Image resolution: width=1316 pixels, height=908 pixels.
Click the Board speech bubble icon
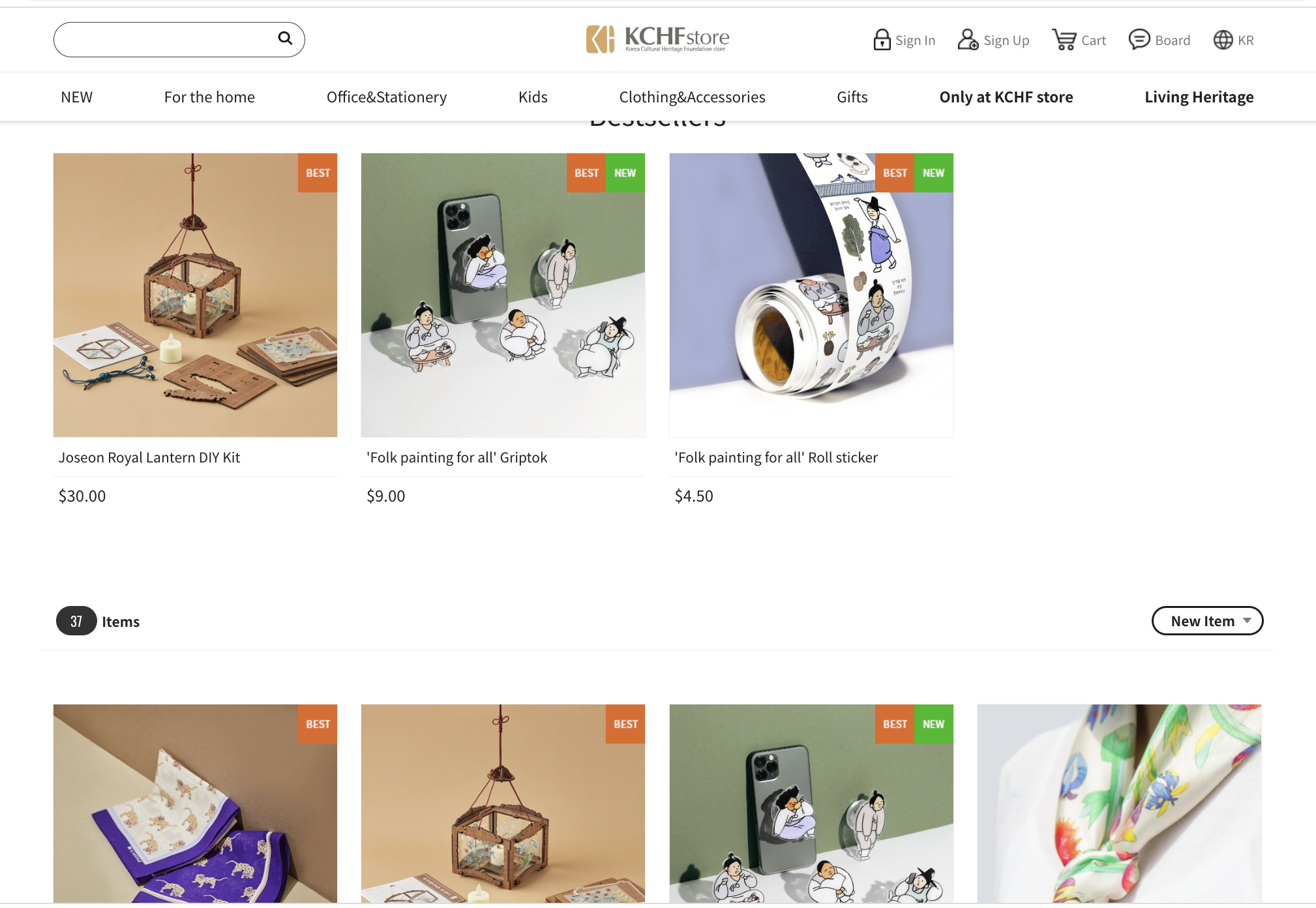1139,40
